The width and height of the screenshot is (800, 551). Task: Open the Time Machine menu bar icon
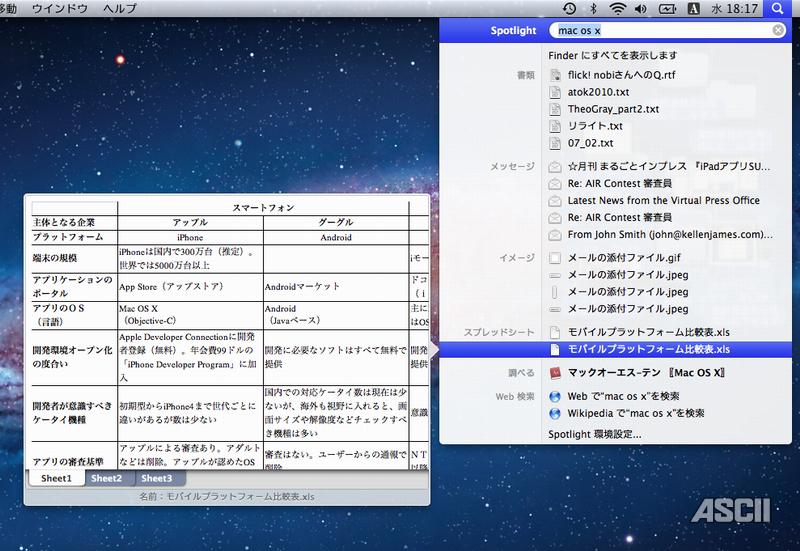[x=568, y=8]
